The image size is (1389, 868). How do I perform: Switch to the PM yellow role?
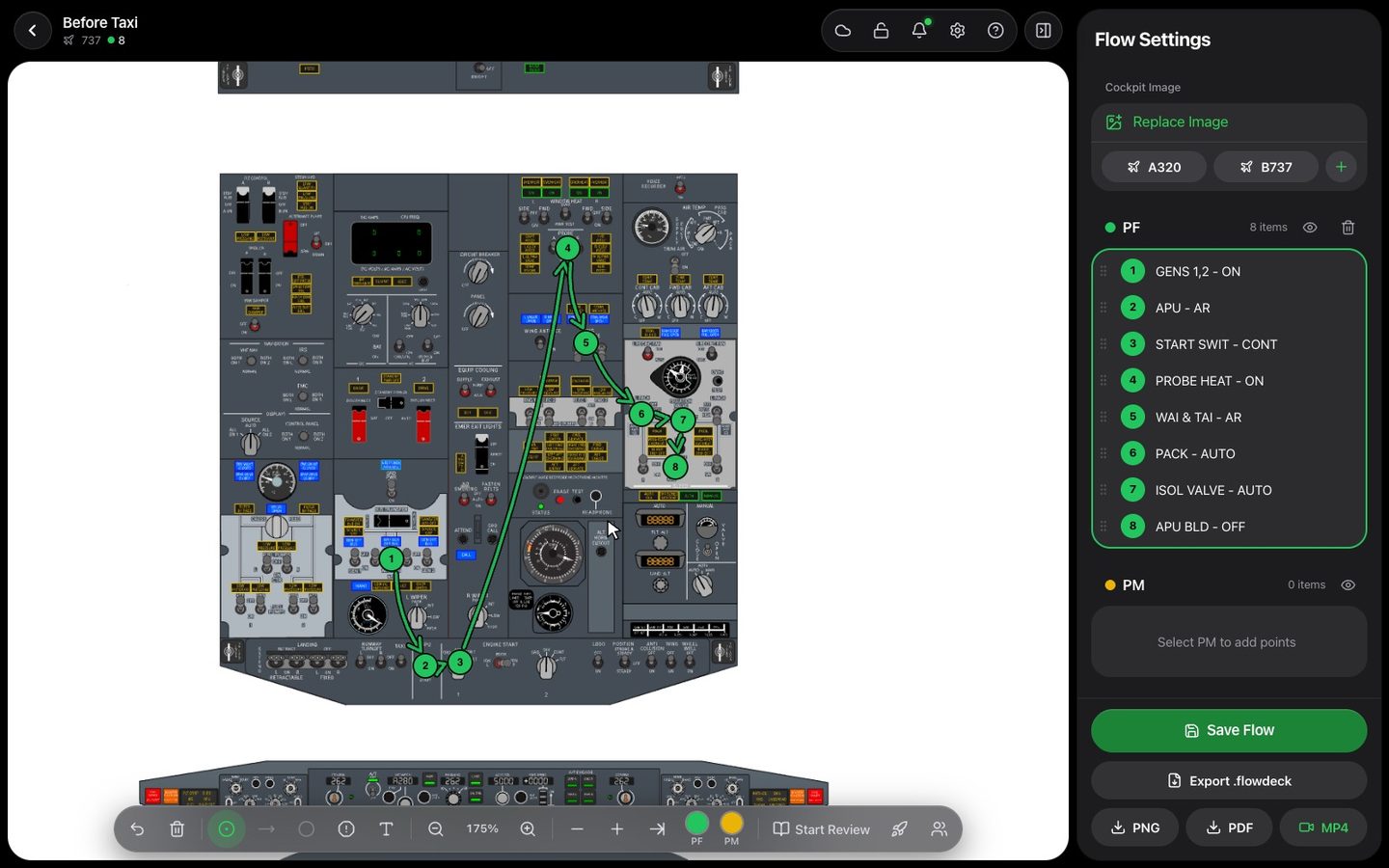click(732, 827)
